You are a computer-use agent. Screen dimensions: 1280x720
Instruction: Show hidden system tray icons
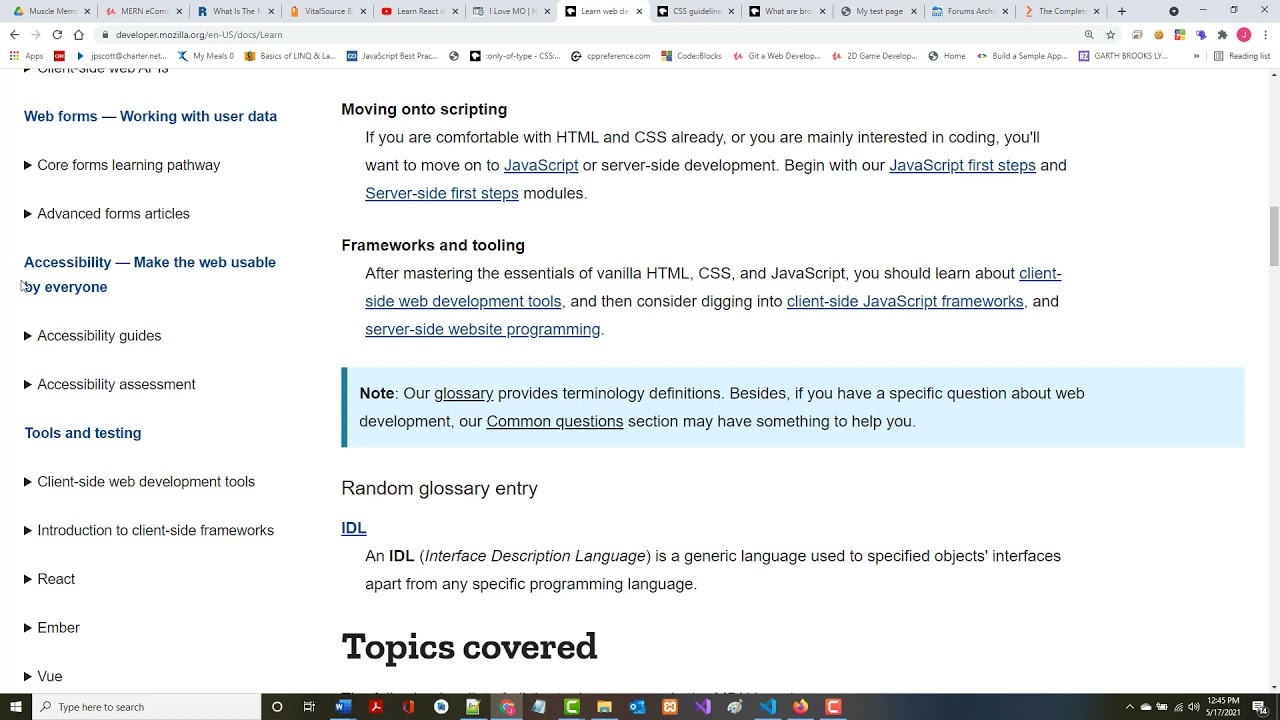[1130, 707]
